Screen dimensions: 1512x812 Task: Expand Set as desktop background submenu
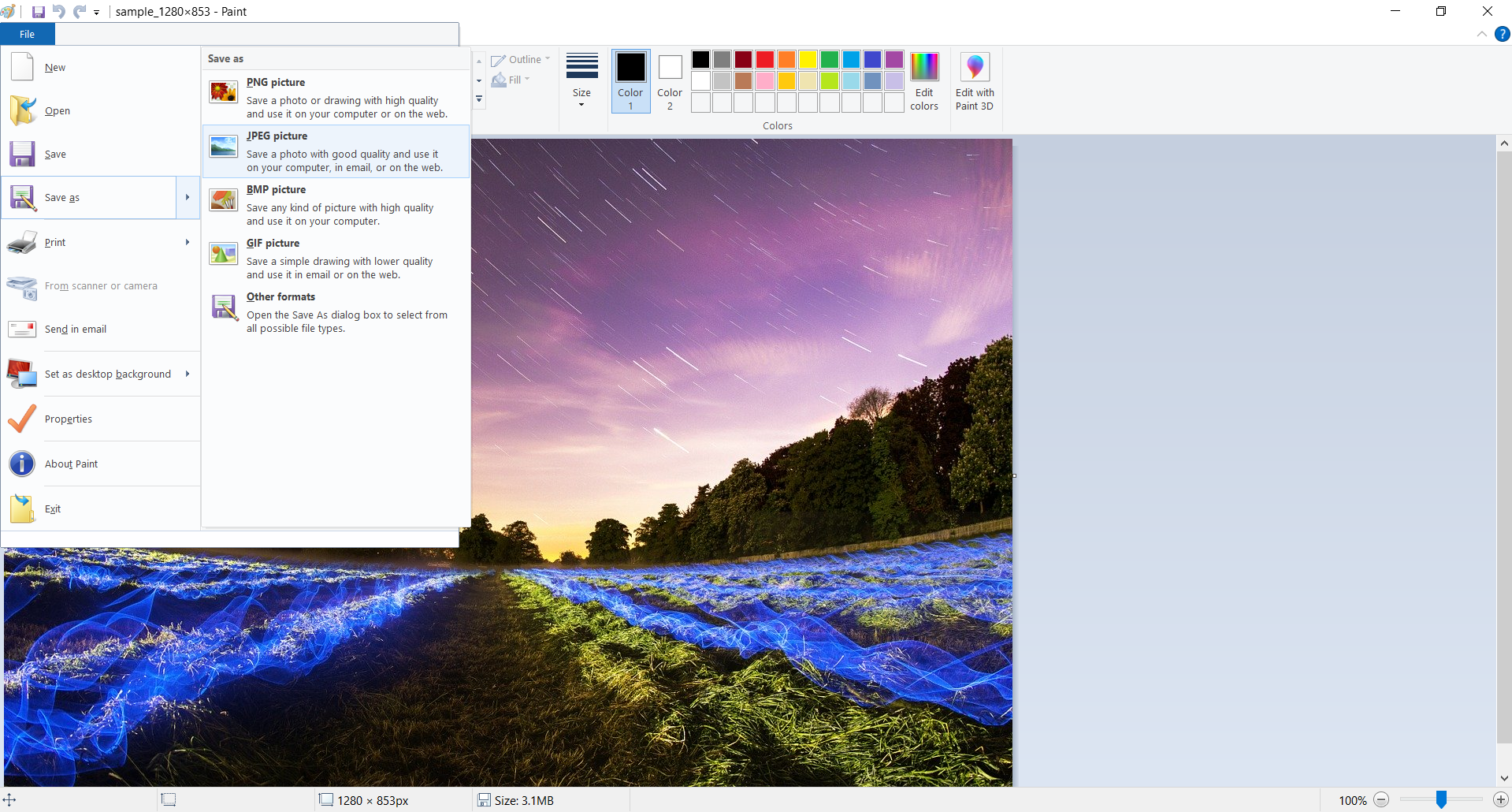coord(188,374)
